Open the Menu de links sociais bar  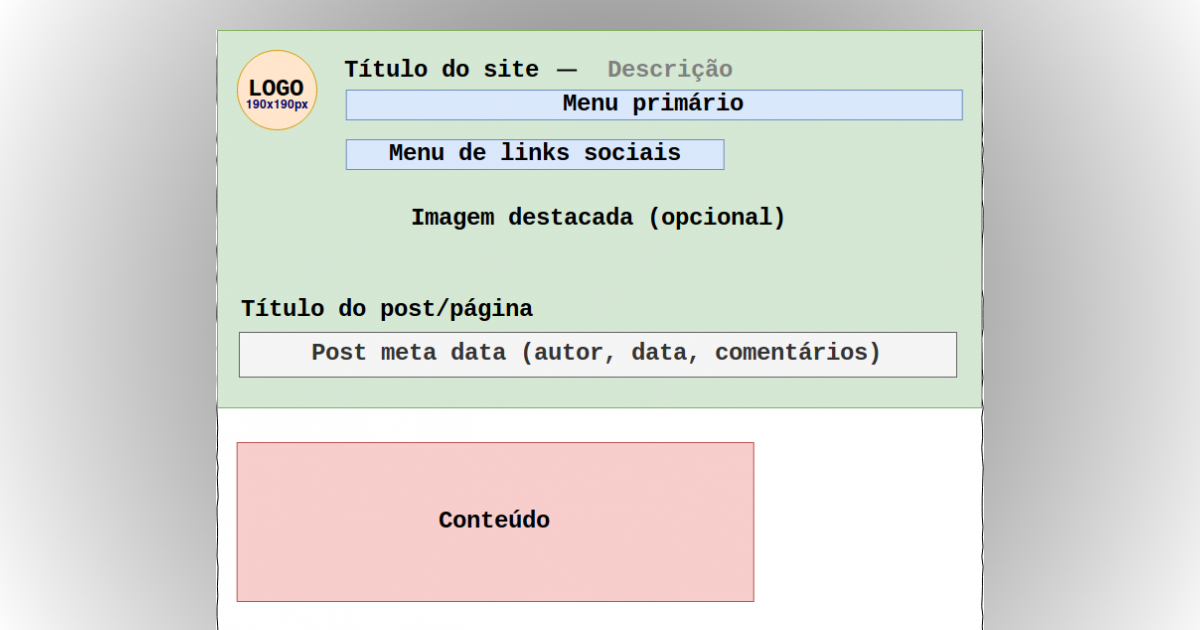pyautogui.click(x=535, y=154)
